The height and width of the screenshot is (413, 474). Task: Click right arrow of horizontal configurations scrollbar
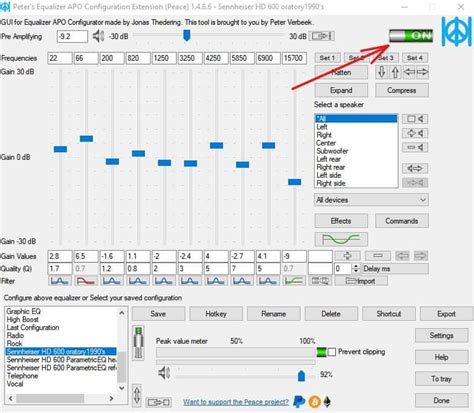111,398
